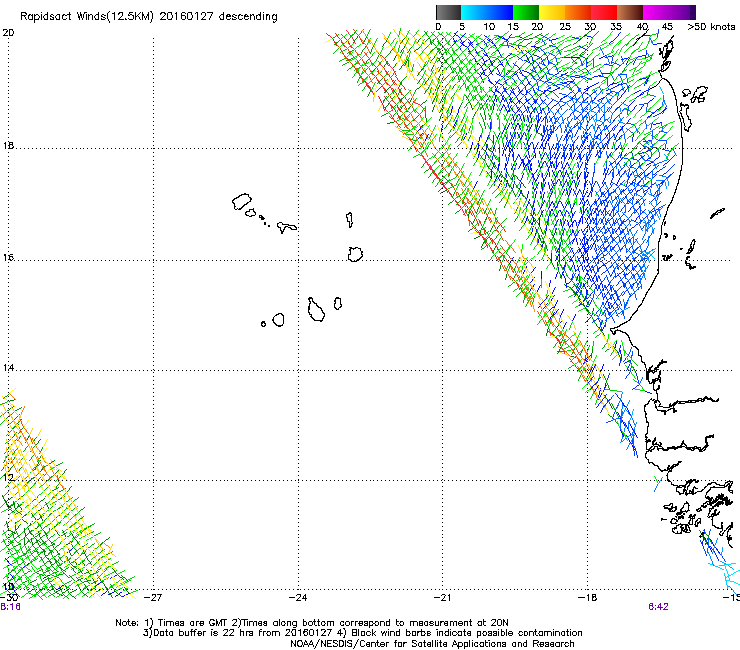Select the longitude label '-18'
The width and height of the screenshot is (740, 650).
click(x=587, y=597)
